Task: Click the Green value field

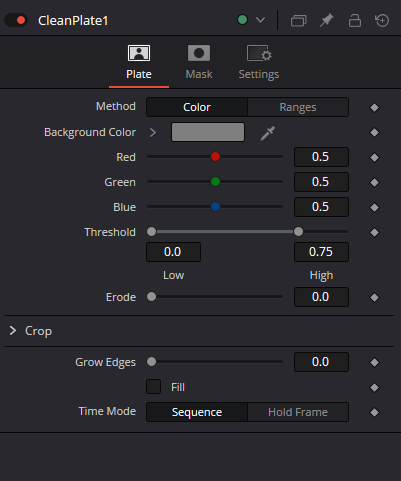Action: point(321,182)
